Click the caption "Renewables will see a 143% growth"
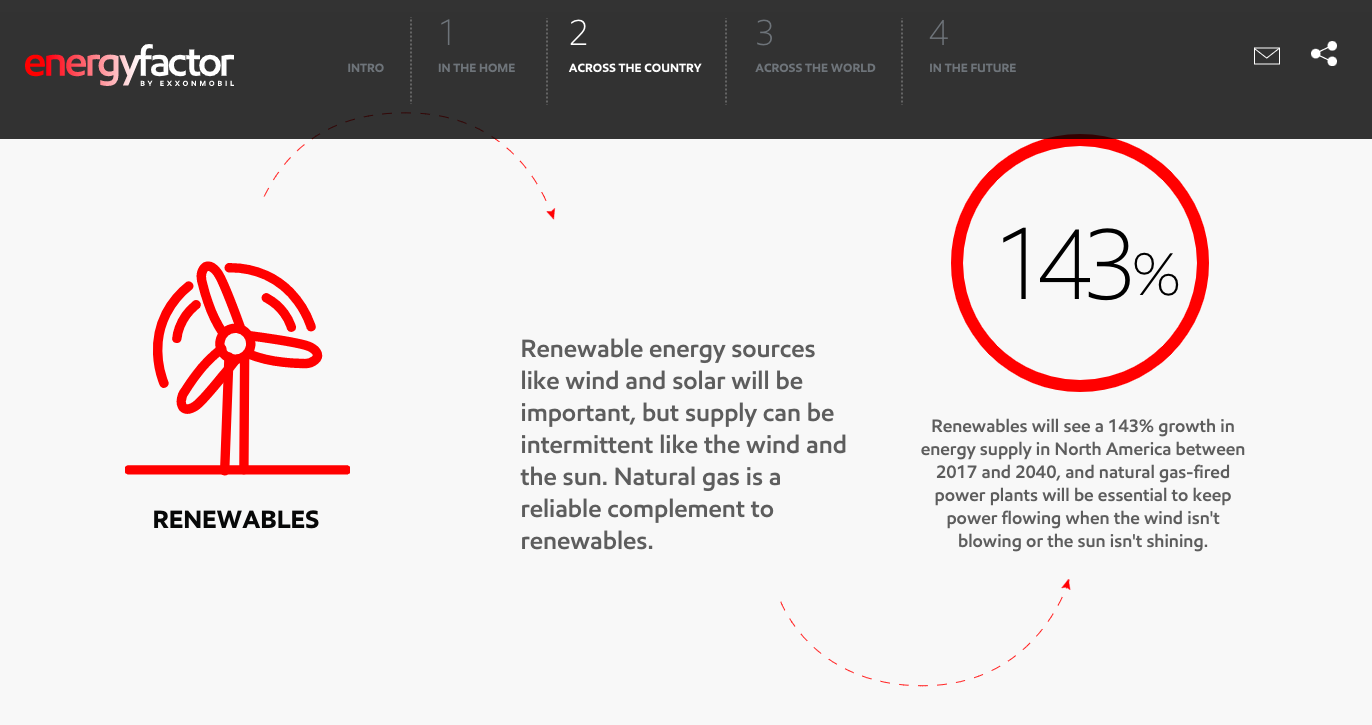 click(1083, 484)
